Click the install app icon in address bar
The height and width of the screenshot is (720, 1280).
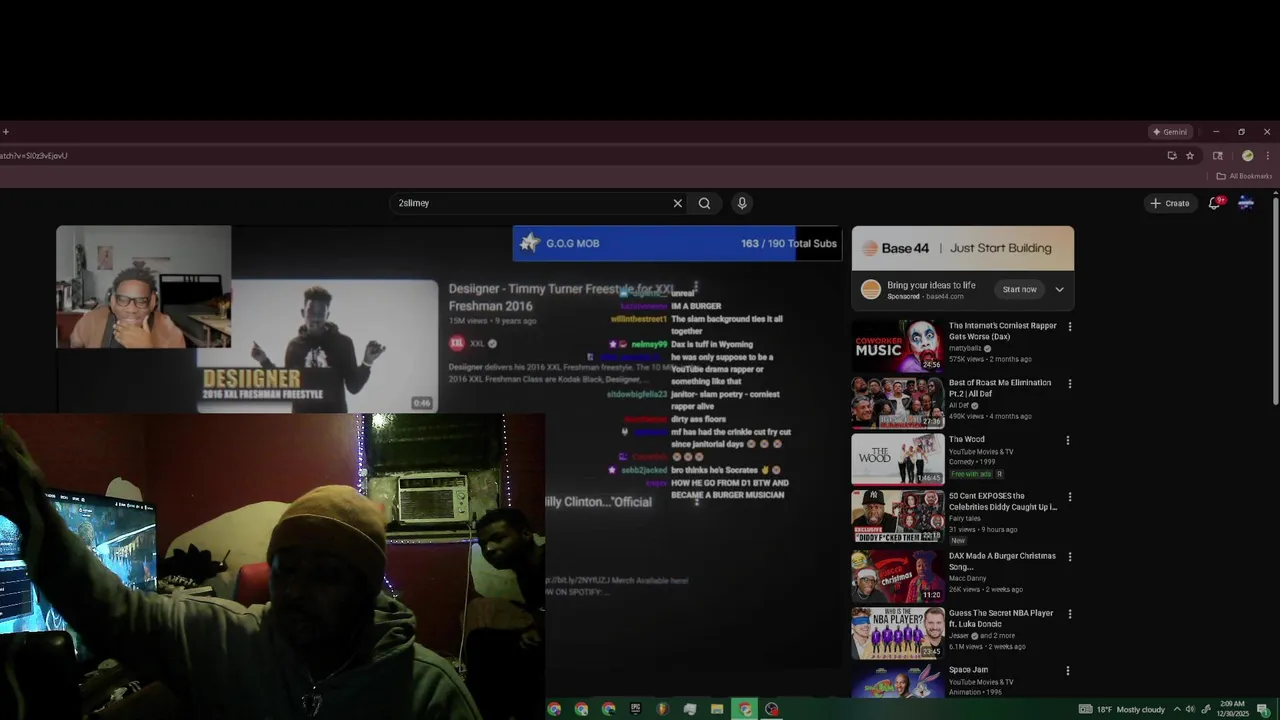1172,156
